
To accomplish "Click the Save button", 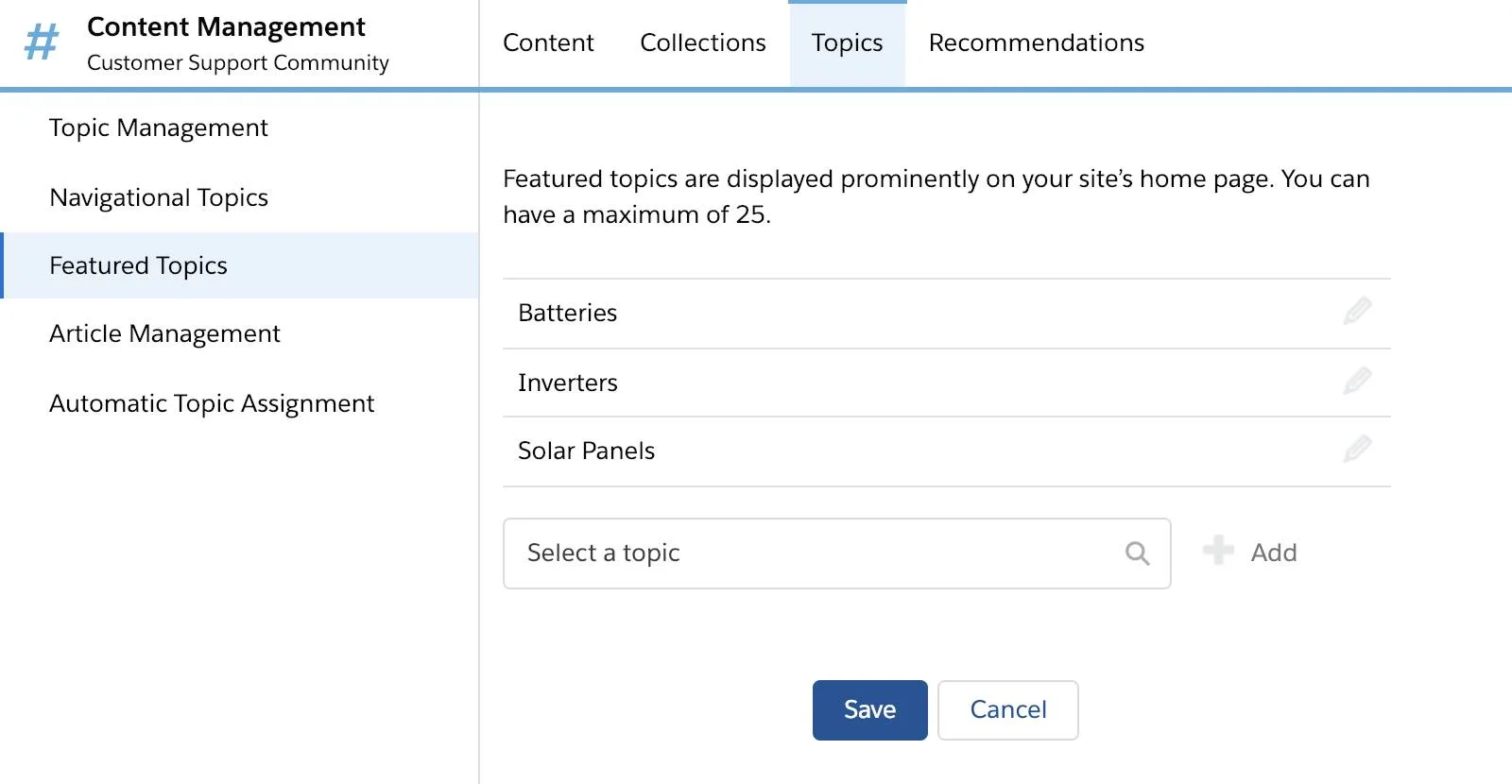I will tap(870, 710).
